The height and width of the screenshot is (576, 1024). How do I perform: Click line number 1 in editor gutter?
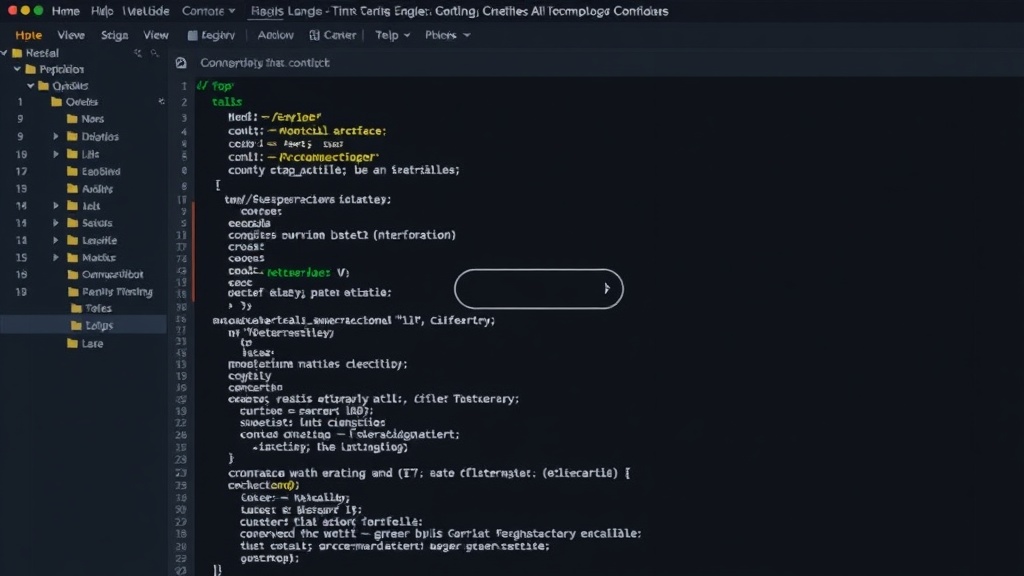tap(184, 86)
